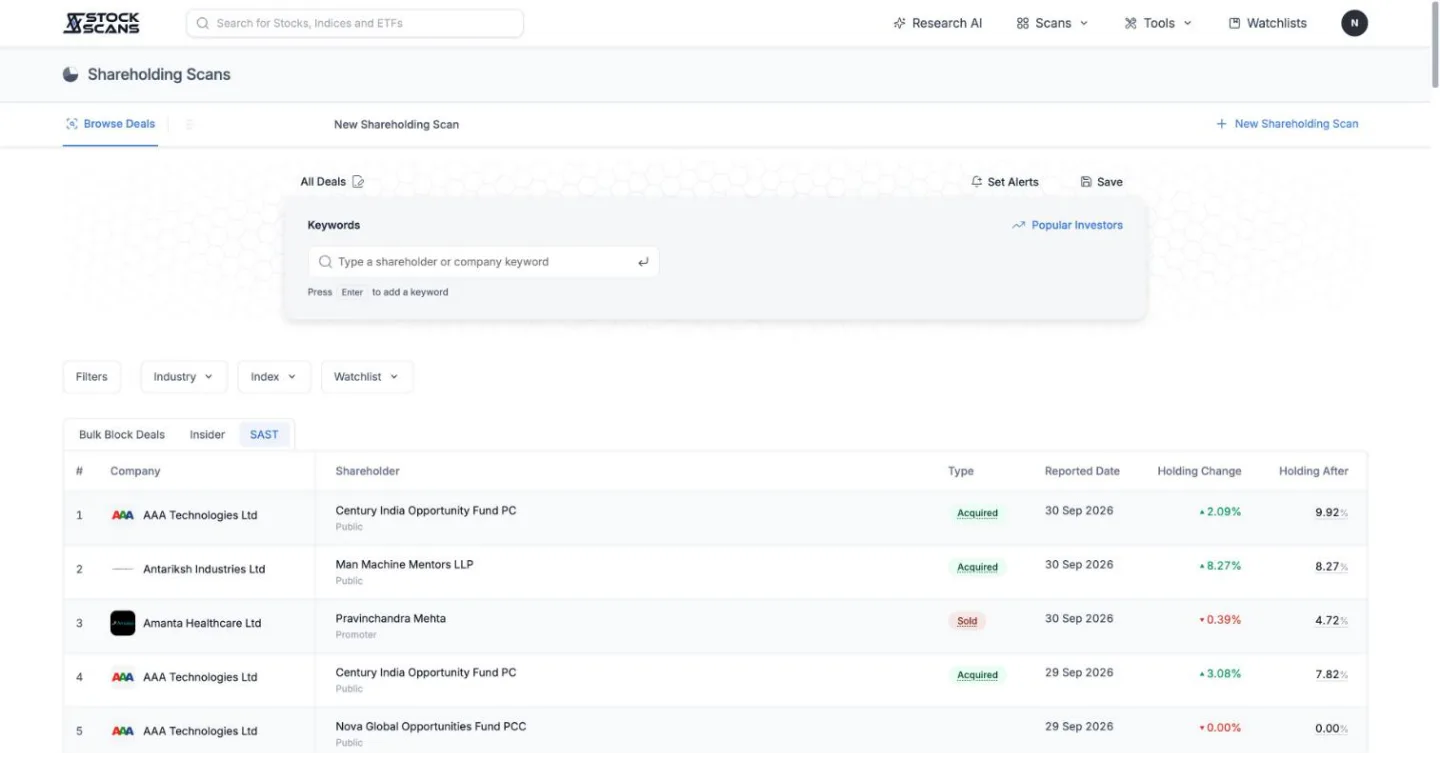Image resolution: width=1440 pixels, height=757 pixels.
Task: Click the Sold badge for Amanta Healthcare
Action: pyautogui.click(x=967, y=621)
